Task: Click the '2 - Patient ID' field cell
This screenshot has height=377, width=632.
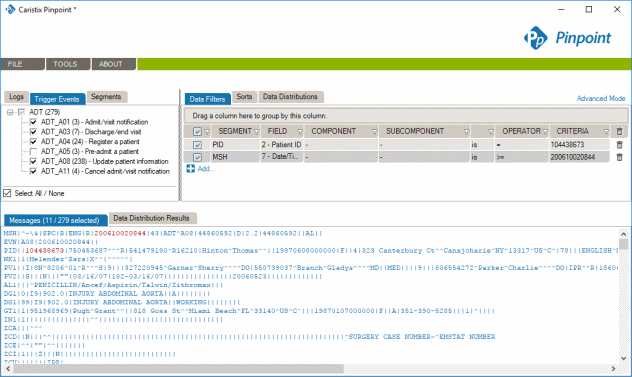Action: click(x=281, y=144)
